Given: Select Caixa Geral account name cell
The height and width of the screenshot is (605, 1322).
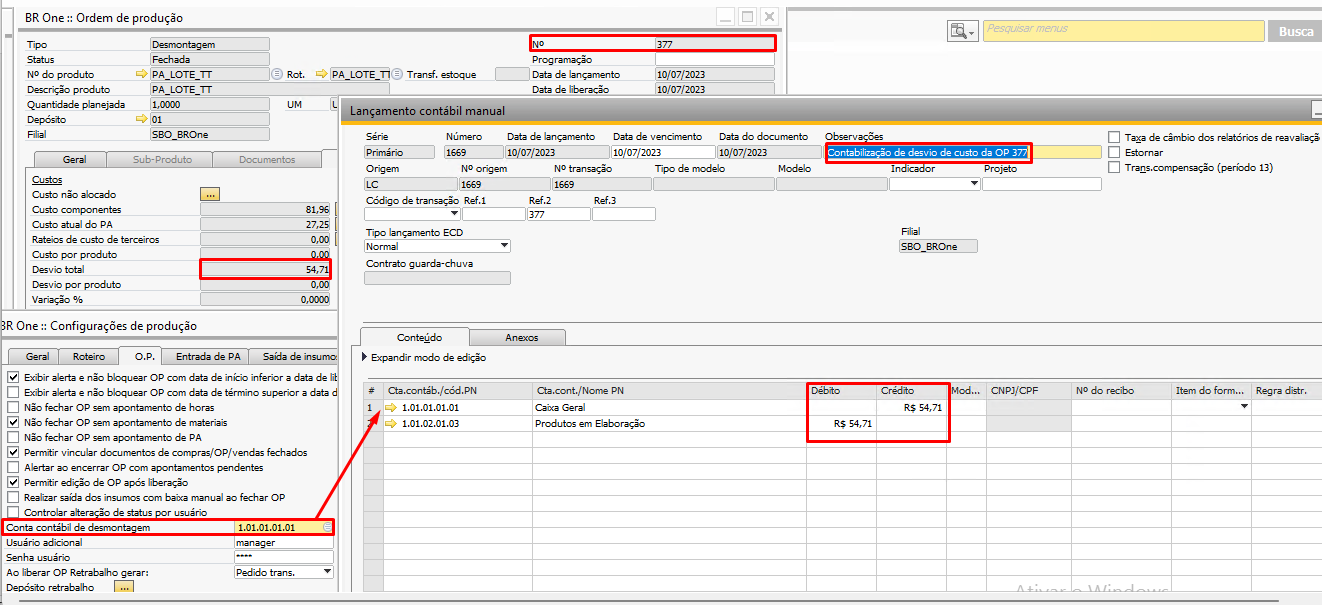Looking at the screenshot, I should click(x=669, y=408).
